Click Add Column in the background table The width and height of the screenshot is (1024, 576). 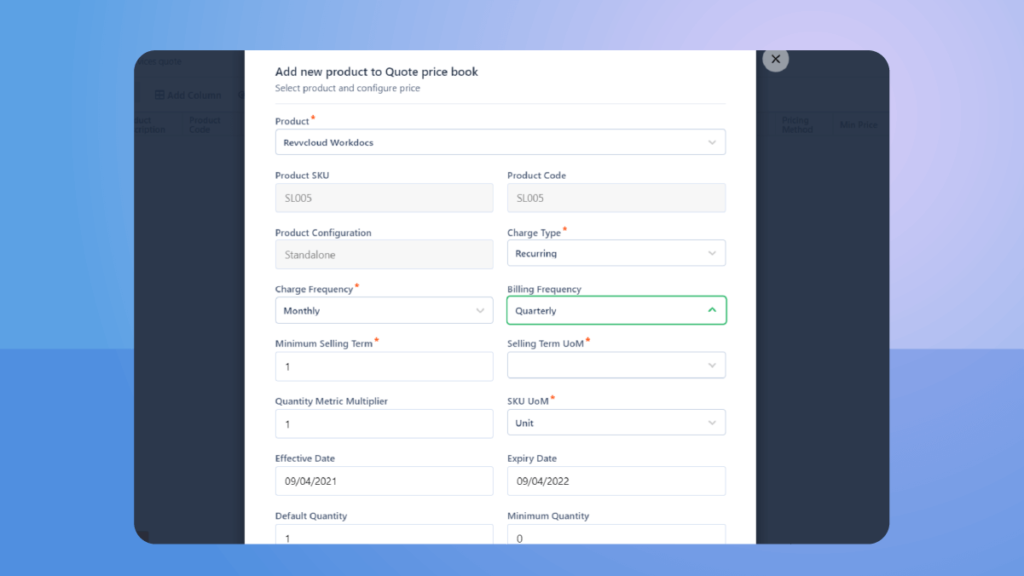(188, 95)
